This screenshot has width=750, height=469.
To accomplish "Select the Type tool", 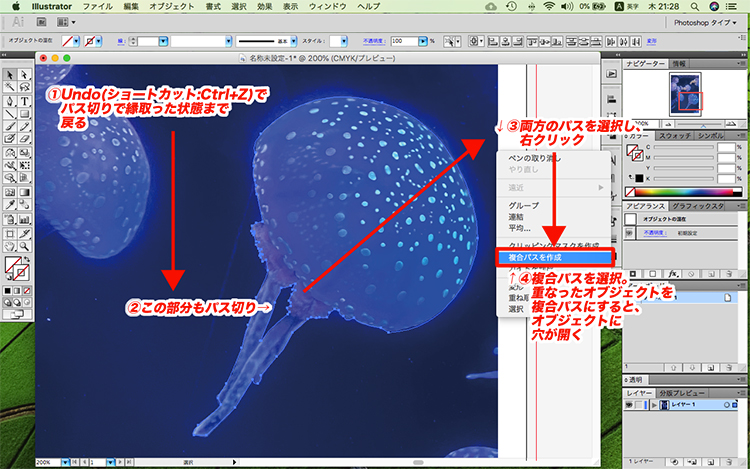I will click(24, 102).
